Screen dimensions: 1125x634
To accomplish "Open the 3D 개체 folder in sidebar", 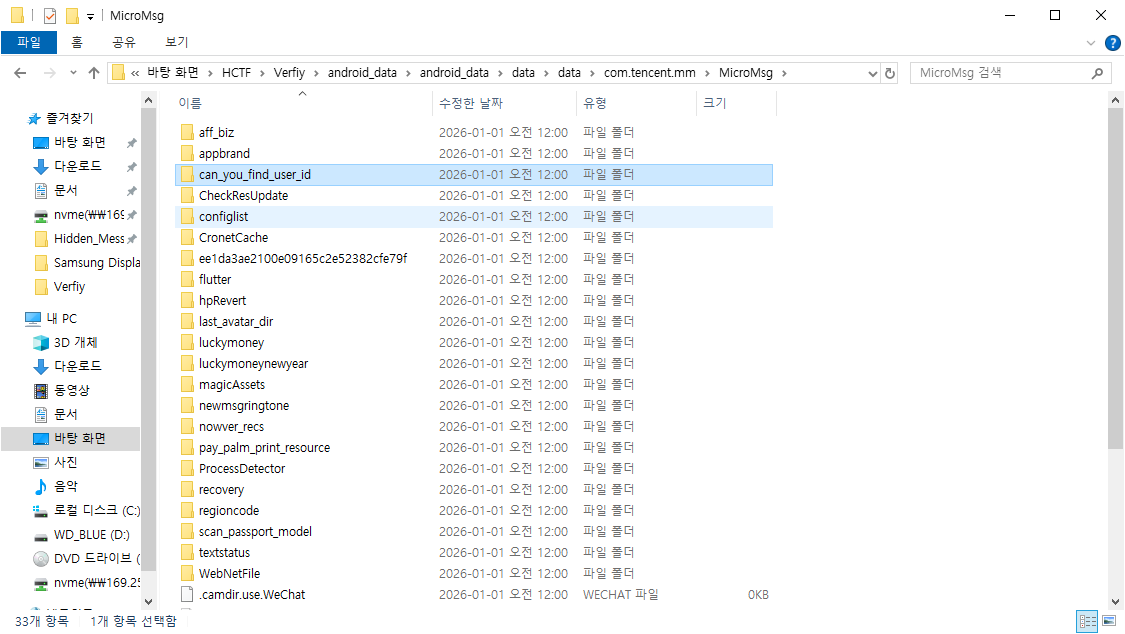I will click(x=75, y=342).
